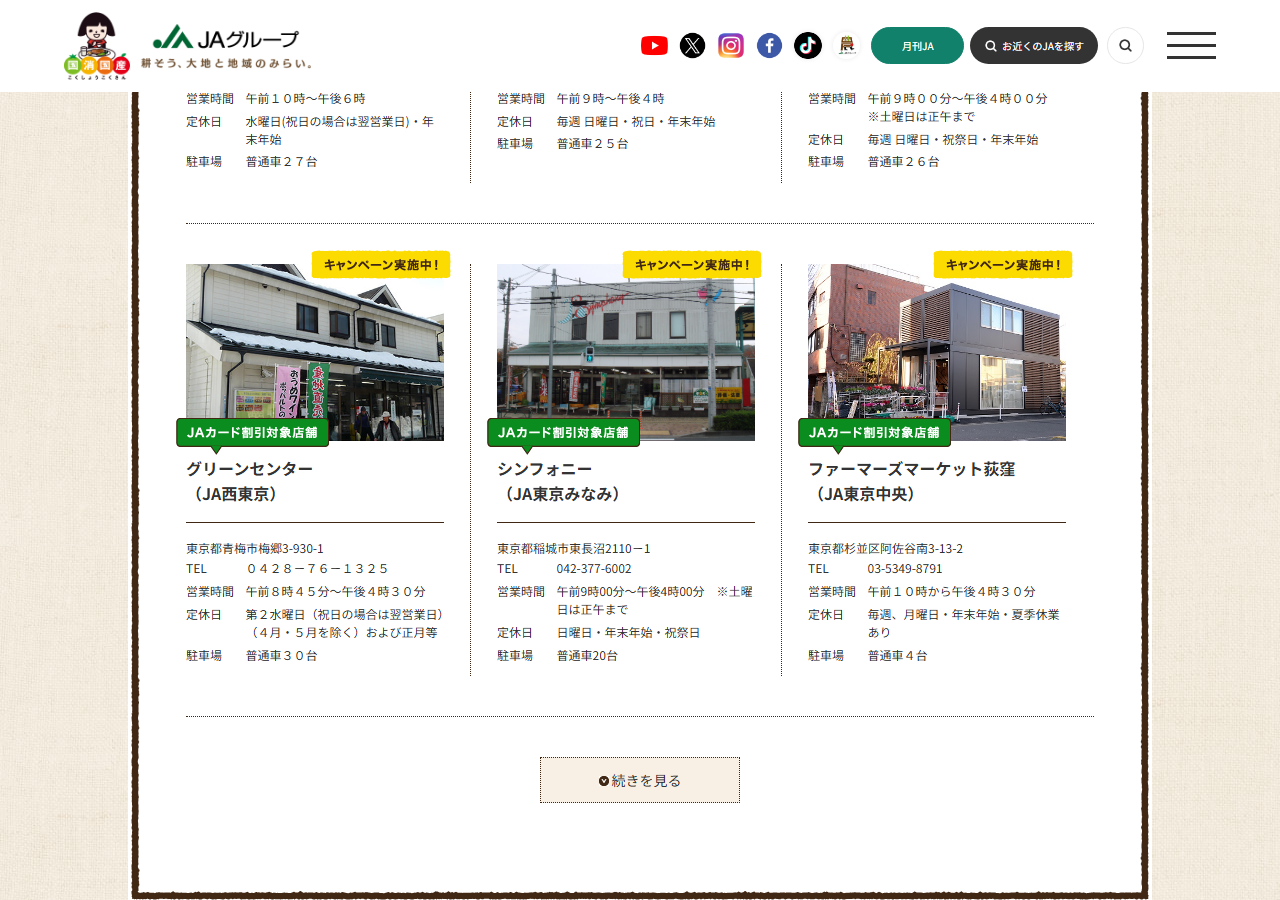
Task: Click the phone number 03-5349-8791
Action: point(905,568)
